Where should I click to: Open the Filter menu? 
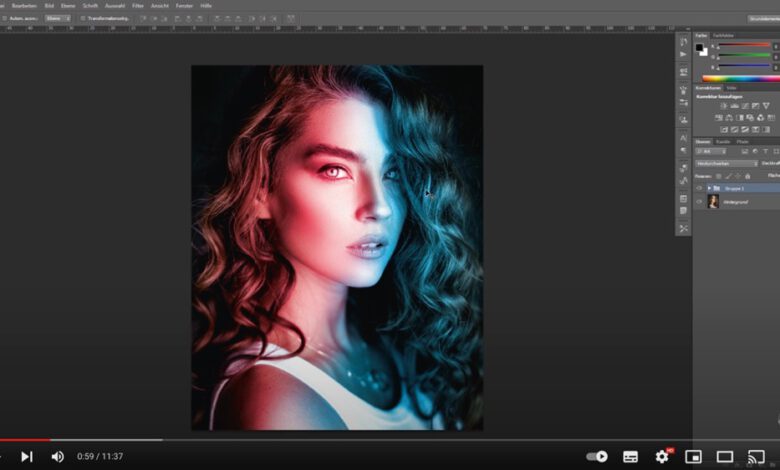138,6
